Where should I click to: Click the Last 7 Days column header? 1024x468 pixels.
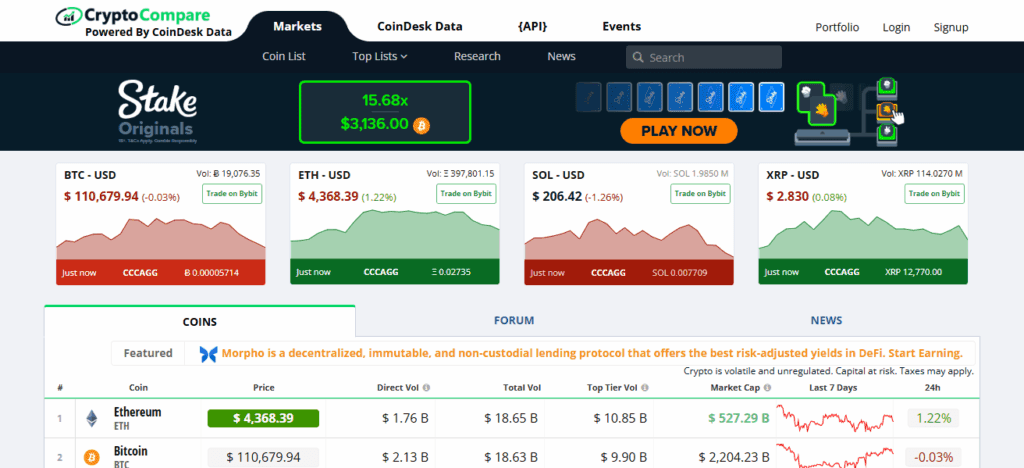[833, 388]
